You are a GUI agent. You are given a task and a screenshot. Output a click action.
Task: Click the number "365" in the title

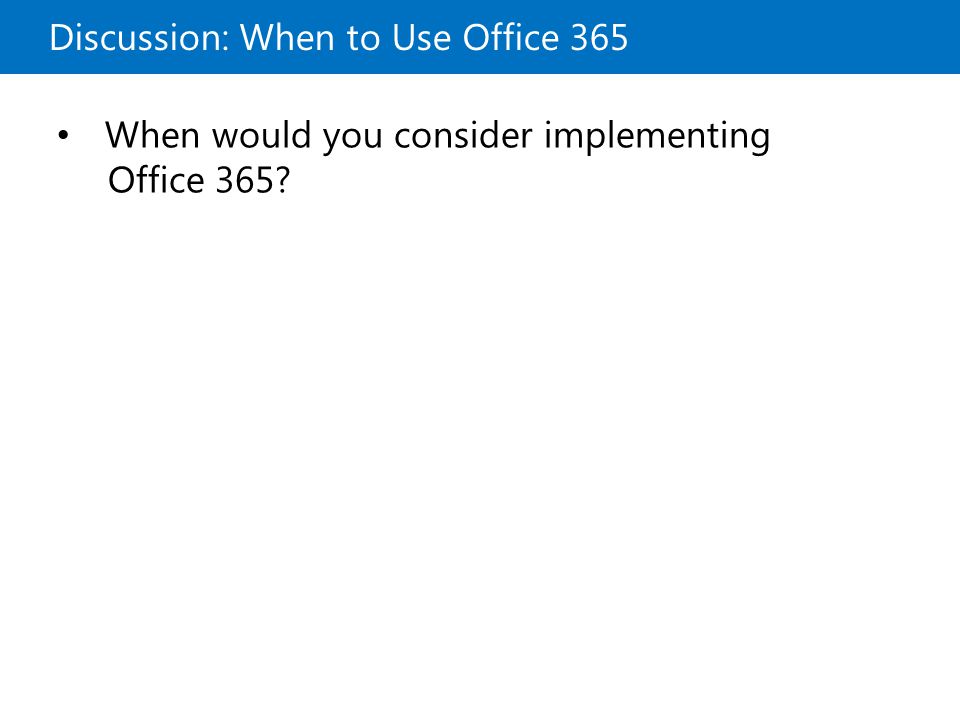pyautogui.click(x=599, y=37)
